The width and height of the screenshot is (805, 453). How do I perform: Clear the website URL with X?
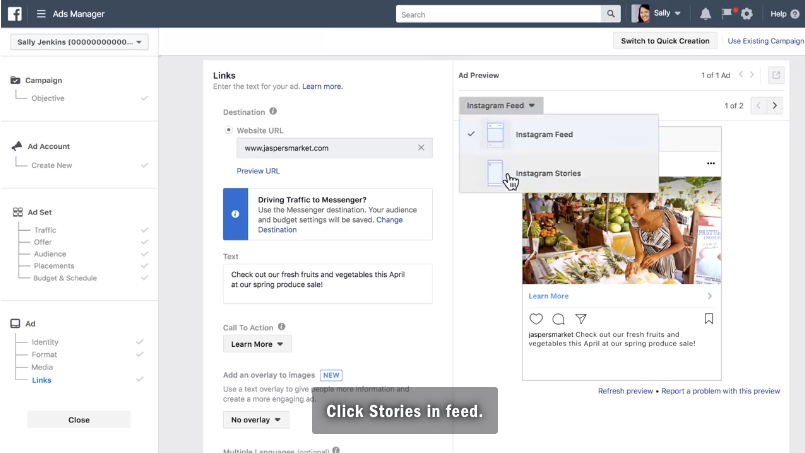pos(421,147)
